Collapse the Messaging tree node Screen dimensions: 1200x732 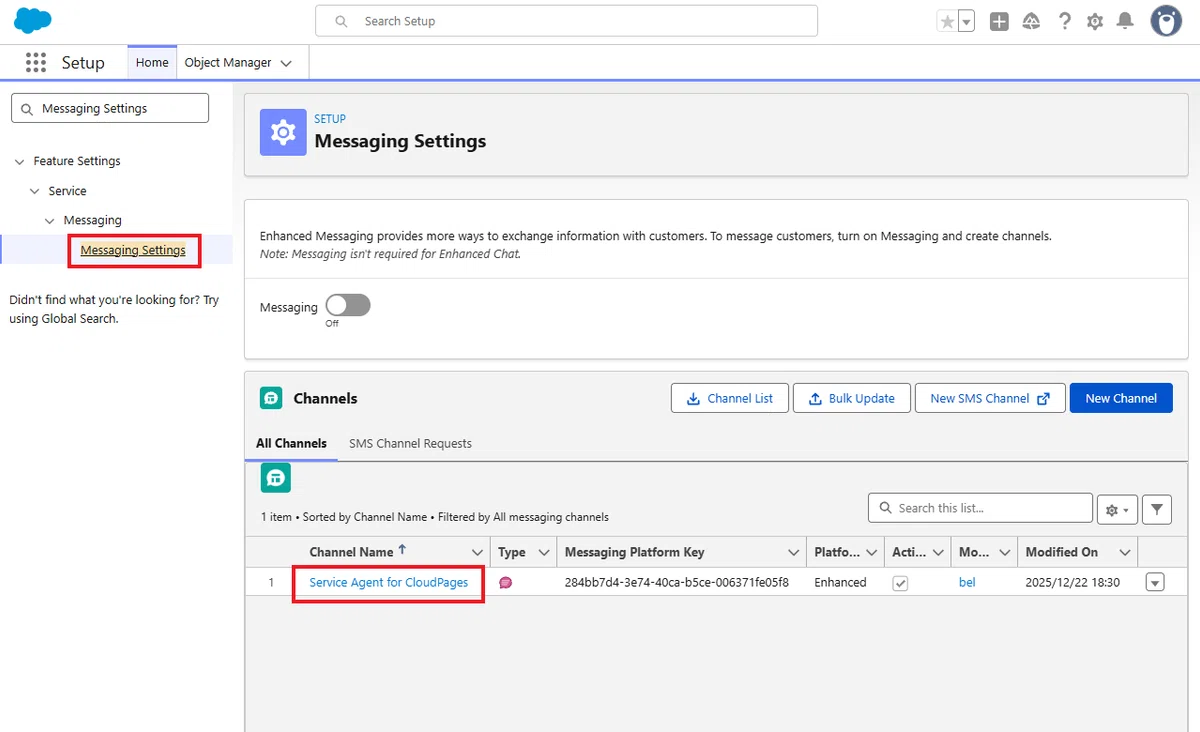[50, 220]
